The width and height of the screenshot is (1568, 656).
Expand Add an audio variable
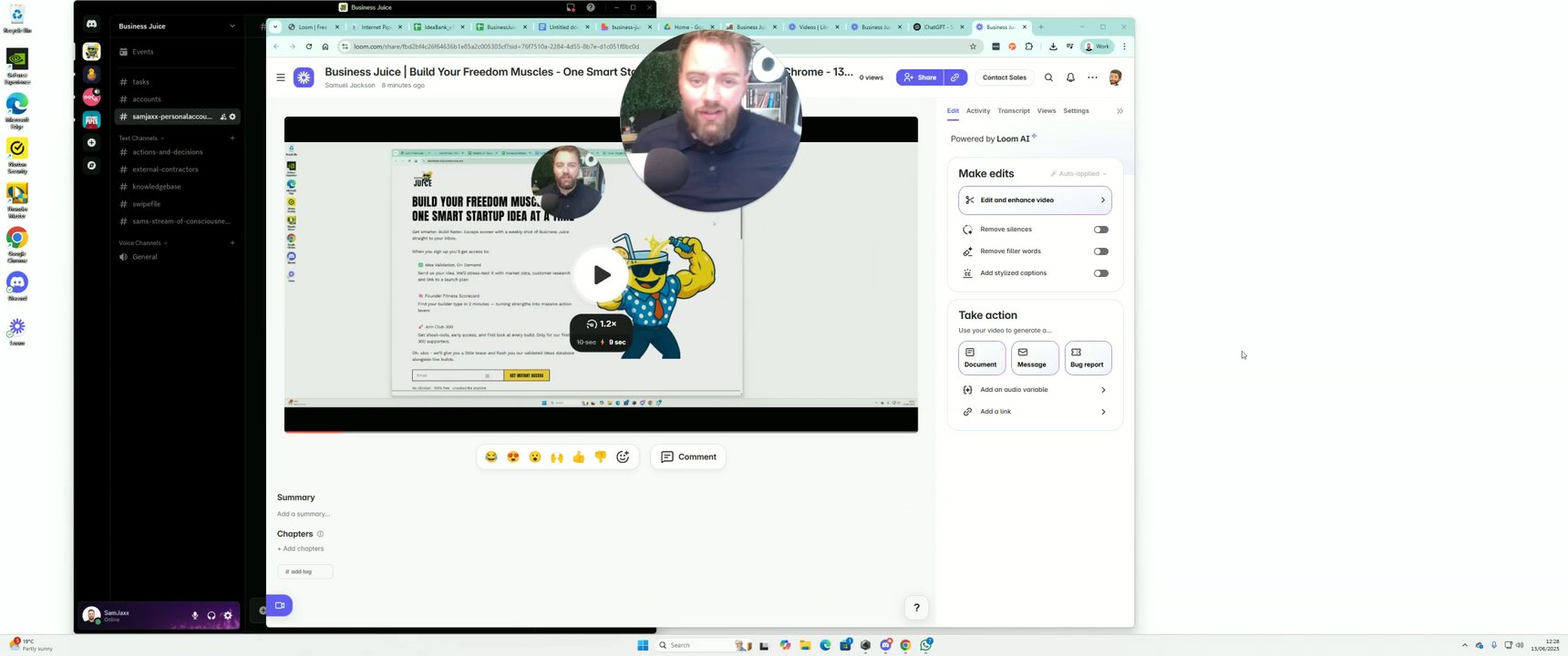pyautogui.click(x=1035, y=390)
